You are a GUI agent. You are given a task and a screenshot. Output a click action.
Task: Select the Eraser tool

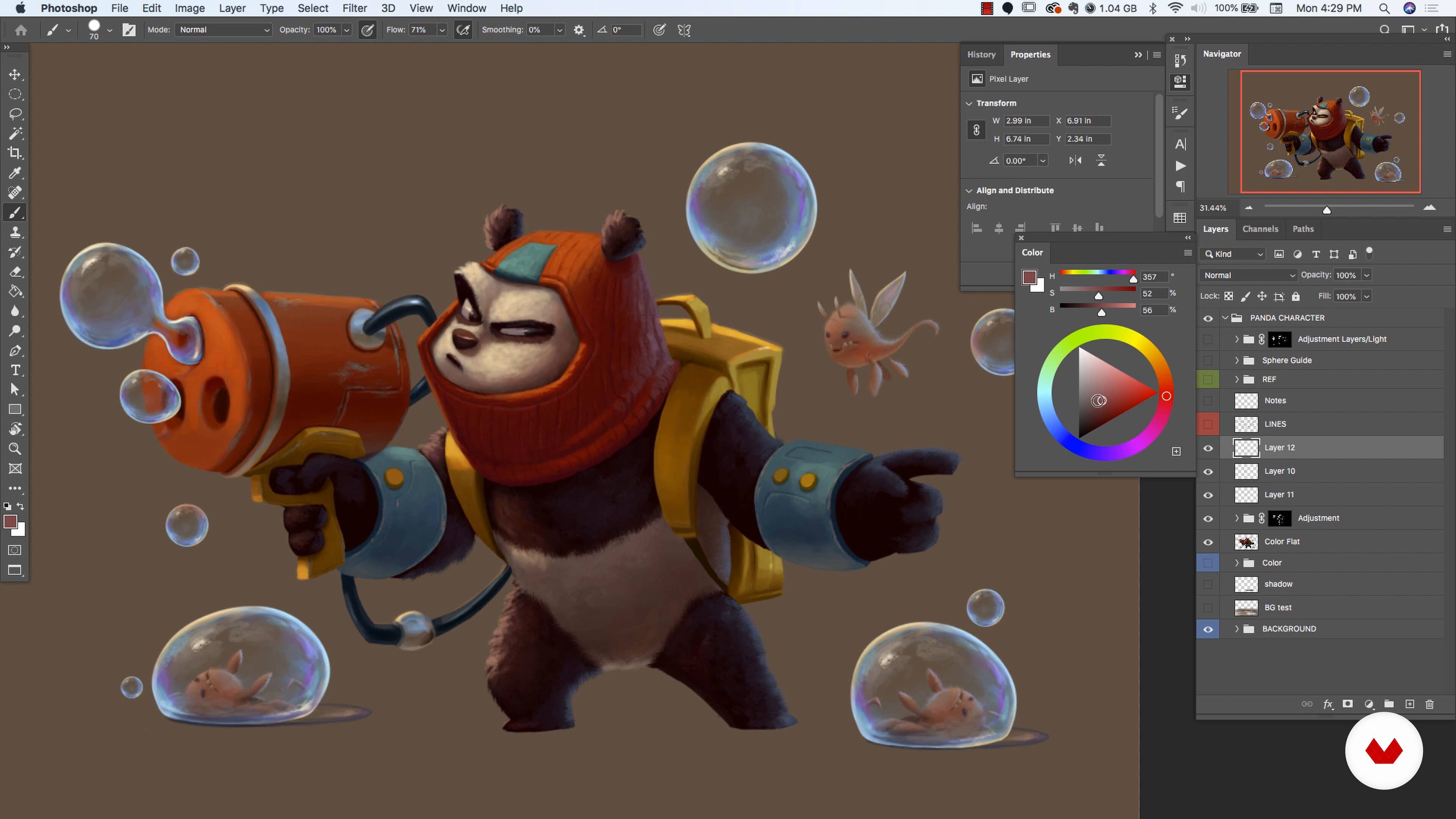point(15,272)
